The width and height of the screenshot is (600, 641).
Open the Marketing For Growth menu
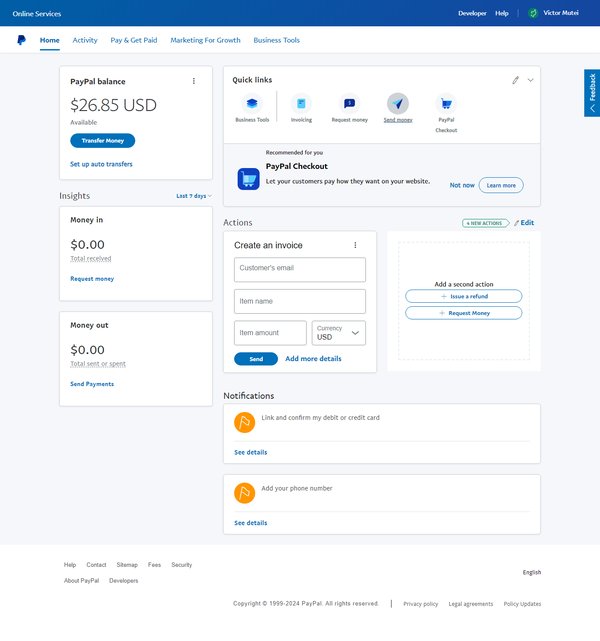205,40
